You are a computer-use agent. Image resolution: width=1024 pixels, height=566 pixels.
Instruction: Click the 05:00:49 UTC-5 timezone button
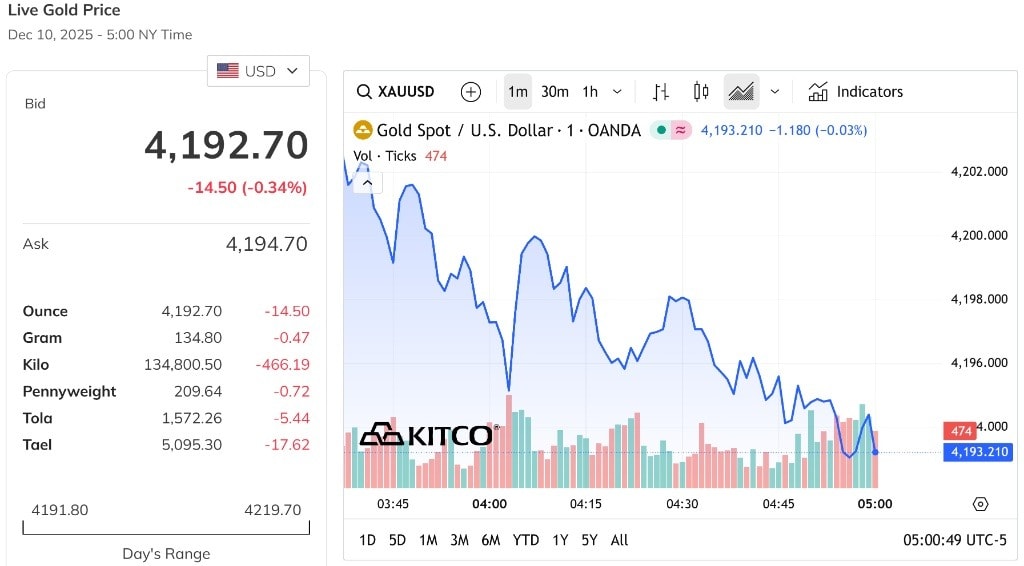pyautogui.click(x=954, y=540)
